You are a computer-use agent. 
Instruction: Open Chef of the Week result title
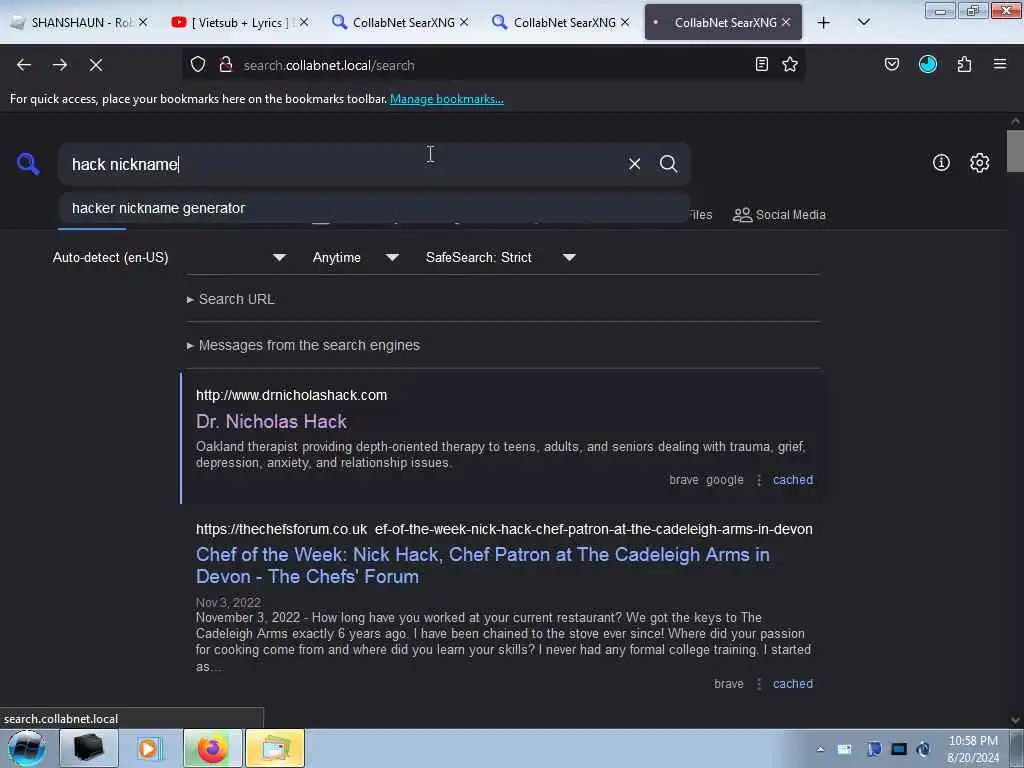pyautogui.click(x=483, y=566)
